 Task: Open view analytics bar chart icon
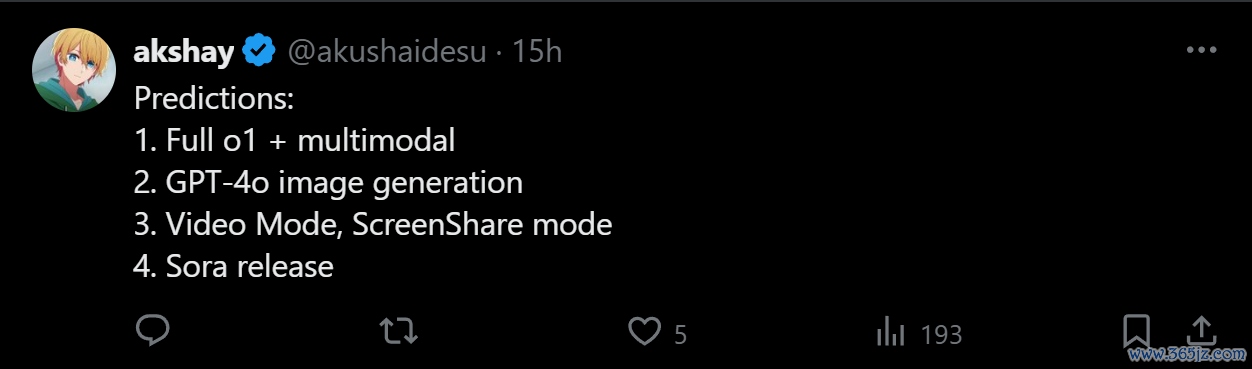891,332
